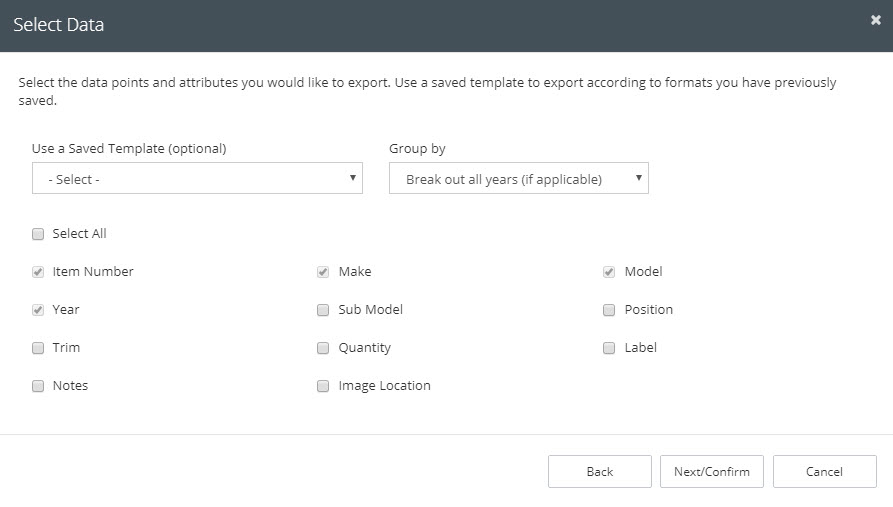Check the Quantity option
Viewport: 893px width, 507px height.
click(x=323, y=348)
